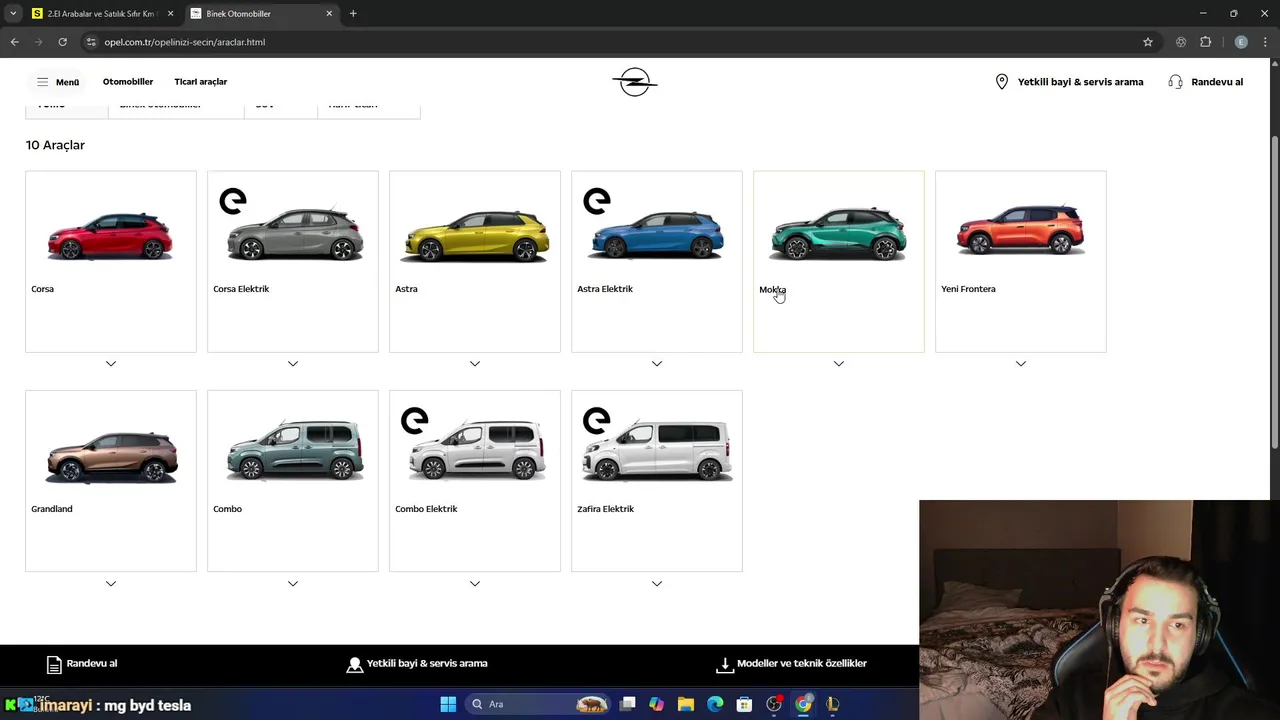Bookmark this page with the star icon
The image size is (1280, 720).
pos(1148,42)
